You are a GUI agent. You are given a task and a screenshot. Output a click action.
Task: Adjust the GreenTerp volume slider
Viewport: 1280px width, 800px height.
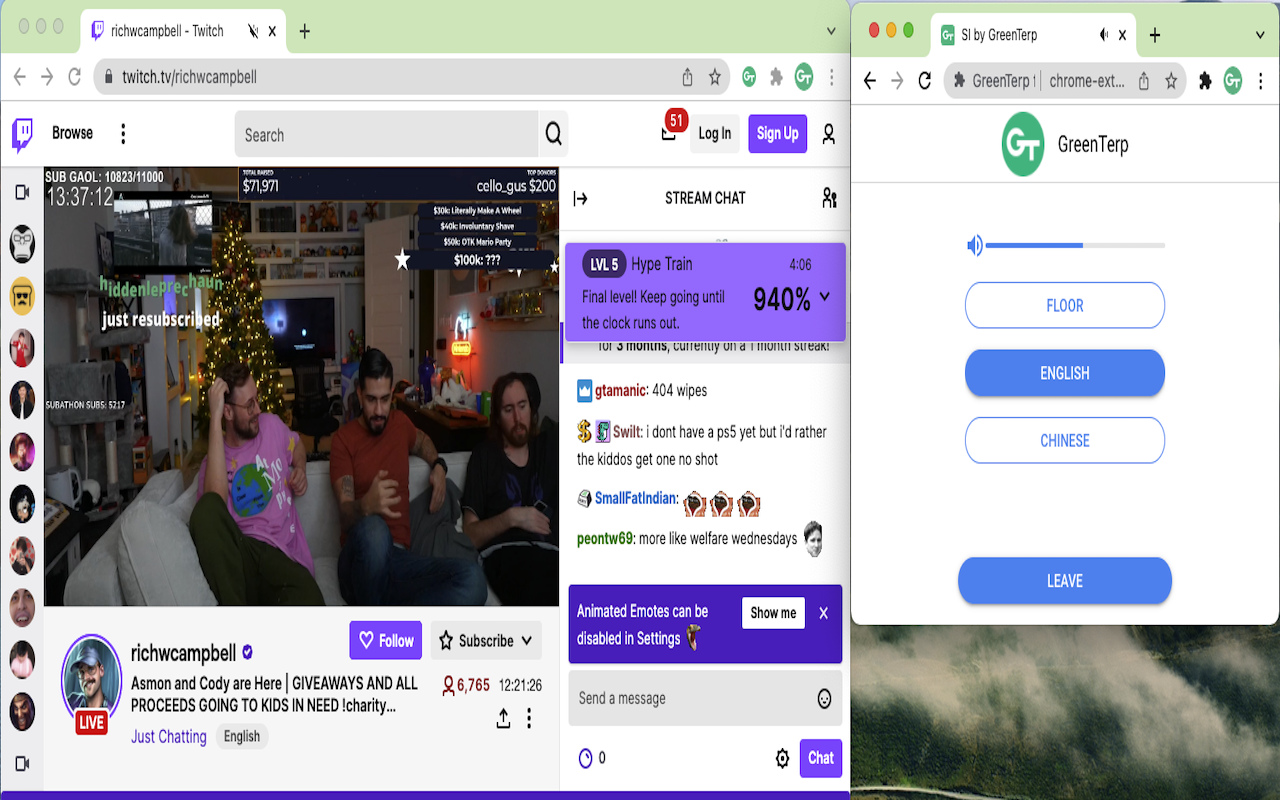1076,245
